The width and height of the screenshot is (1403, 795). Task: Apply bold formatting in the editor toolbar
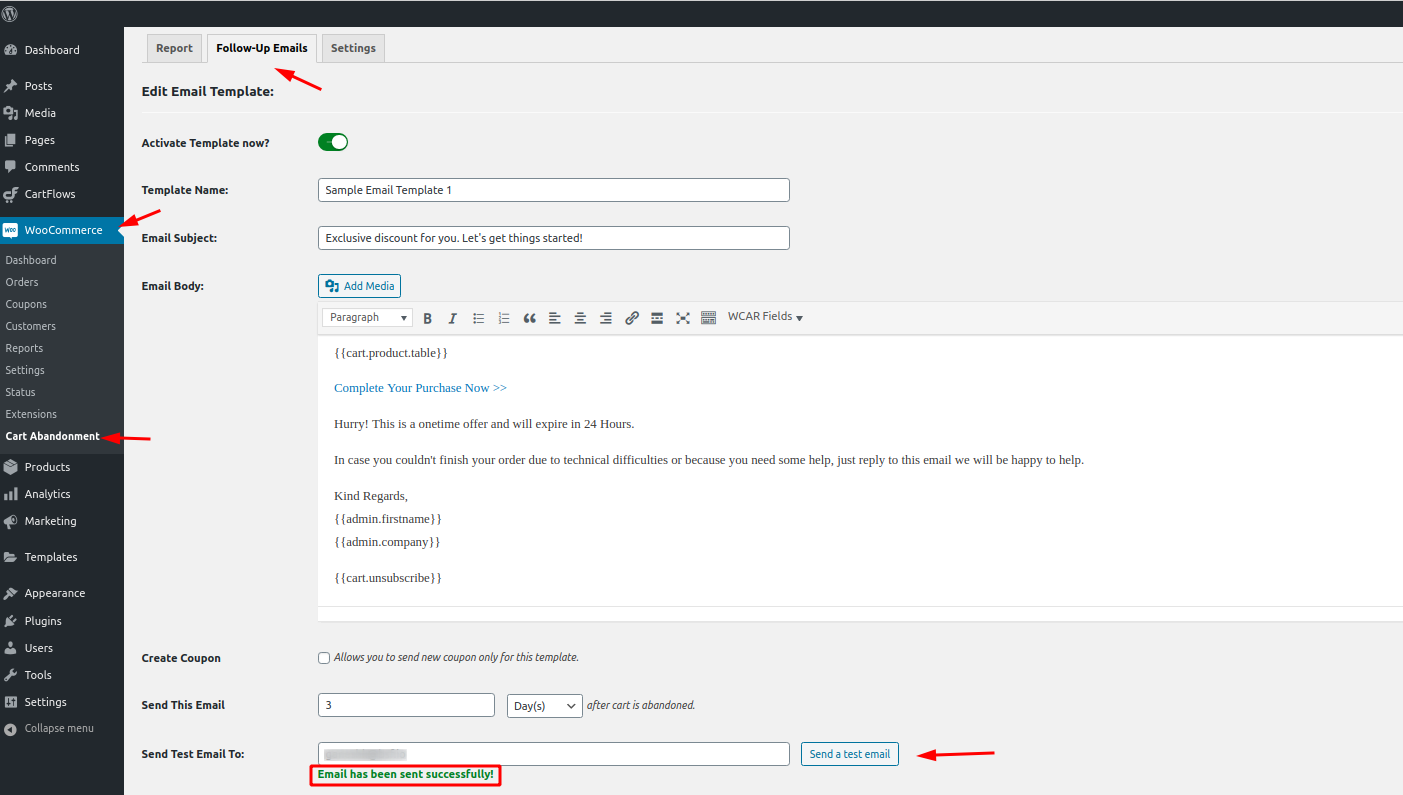427,318
